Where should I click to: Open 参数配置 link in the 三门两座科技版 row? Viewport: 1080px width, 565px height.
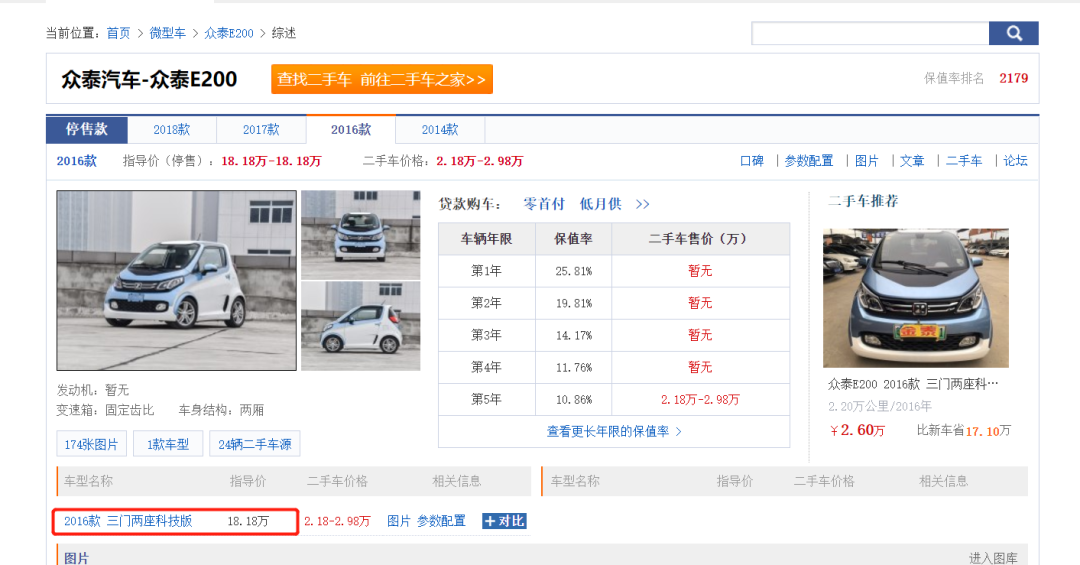click(442, 521)
